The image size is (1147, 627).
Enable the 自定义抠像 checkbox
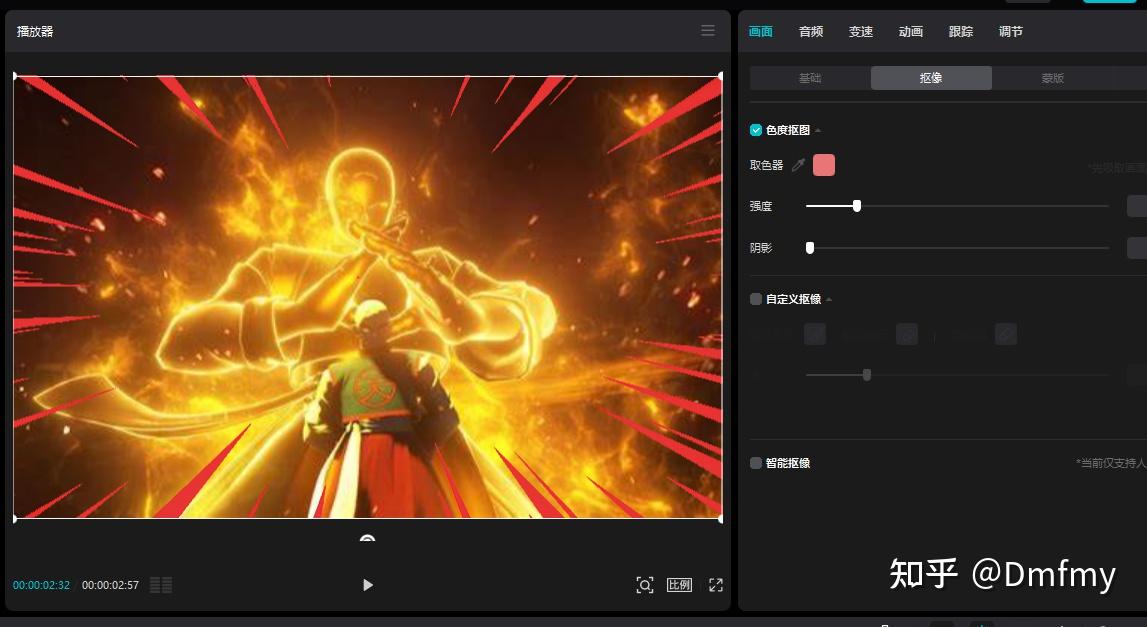(756, 299)
